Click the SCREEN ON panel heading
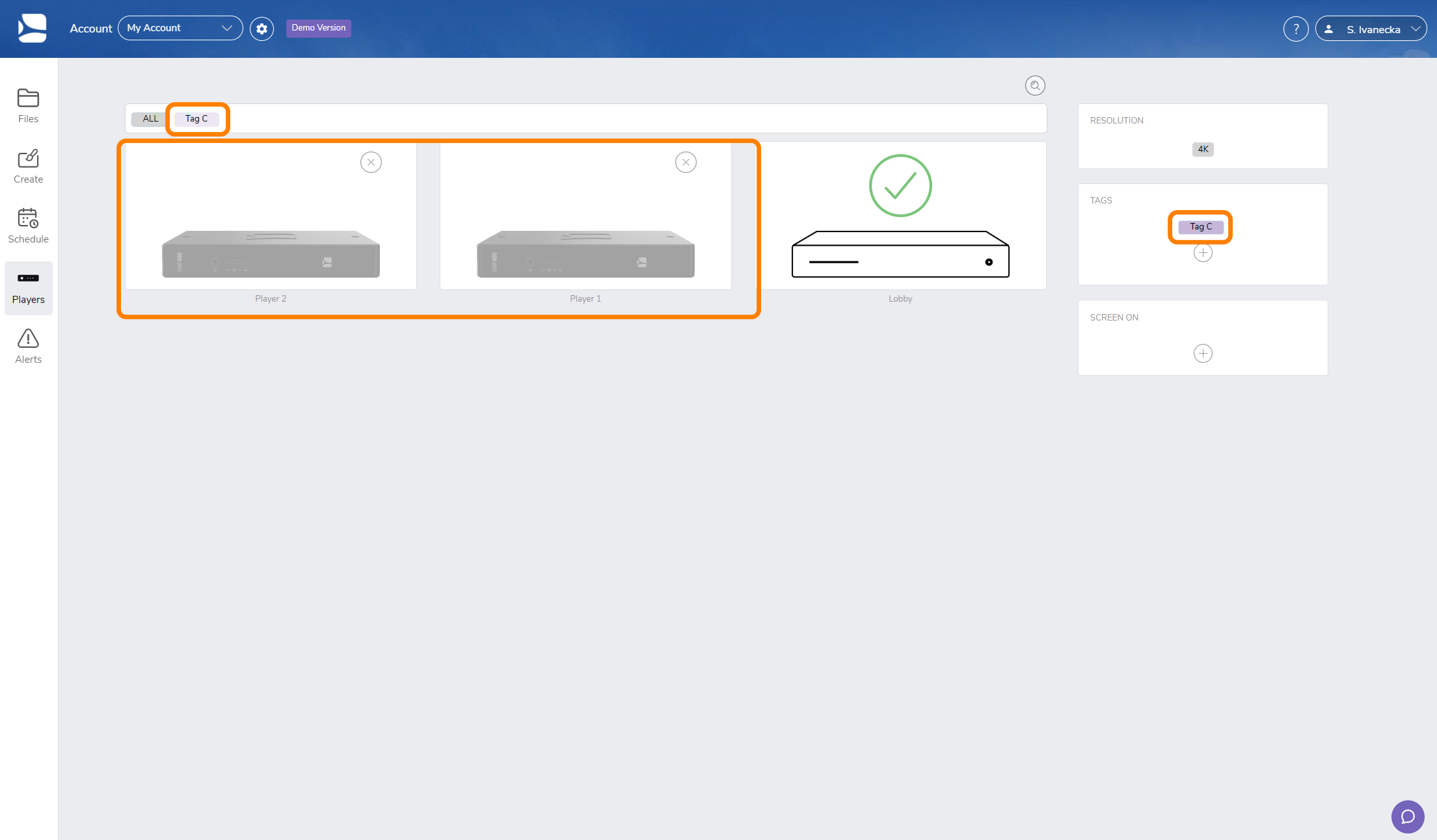 tap(1114, 317)
